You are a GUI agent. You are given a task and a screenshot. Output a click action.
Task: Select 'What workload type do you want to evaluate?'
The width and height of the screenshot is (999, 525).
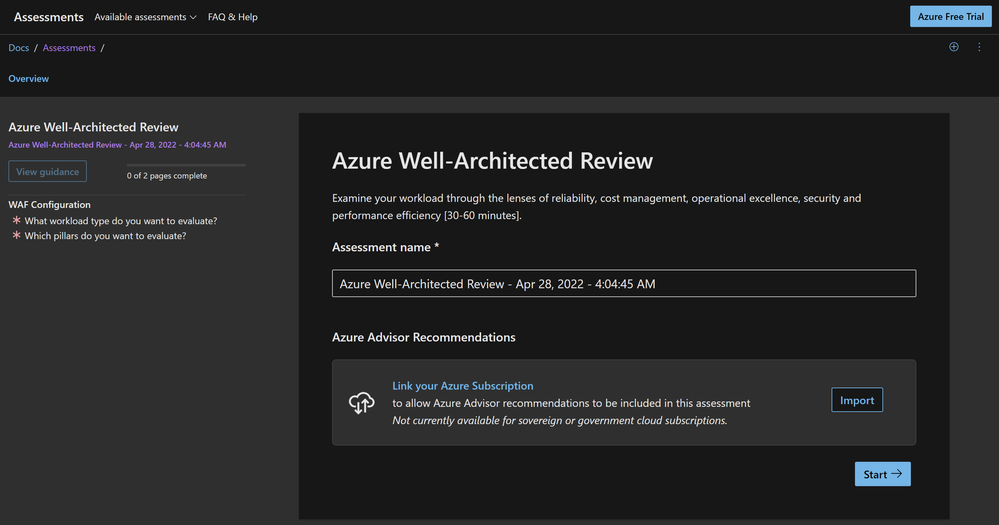tap(120, 221)
